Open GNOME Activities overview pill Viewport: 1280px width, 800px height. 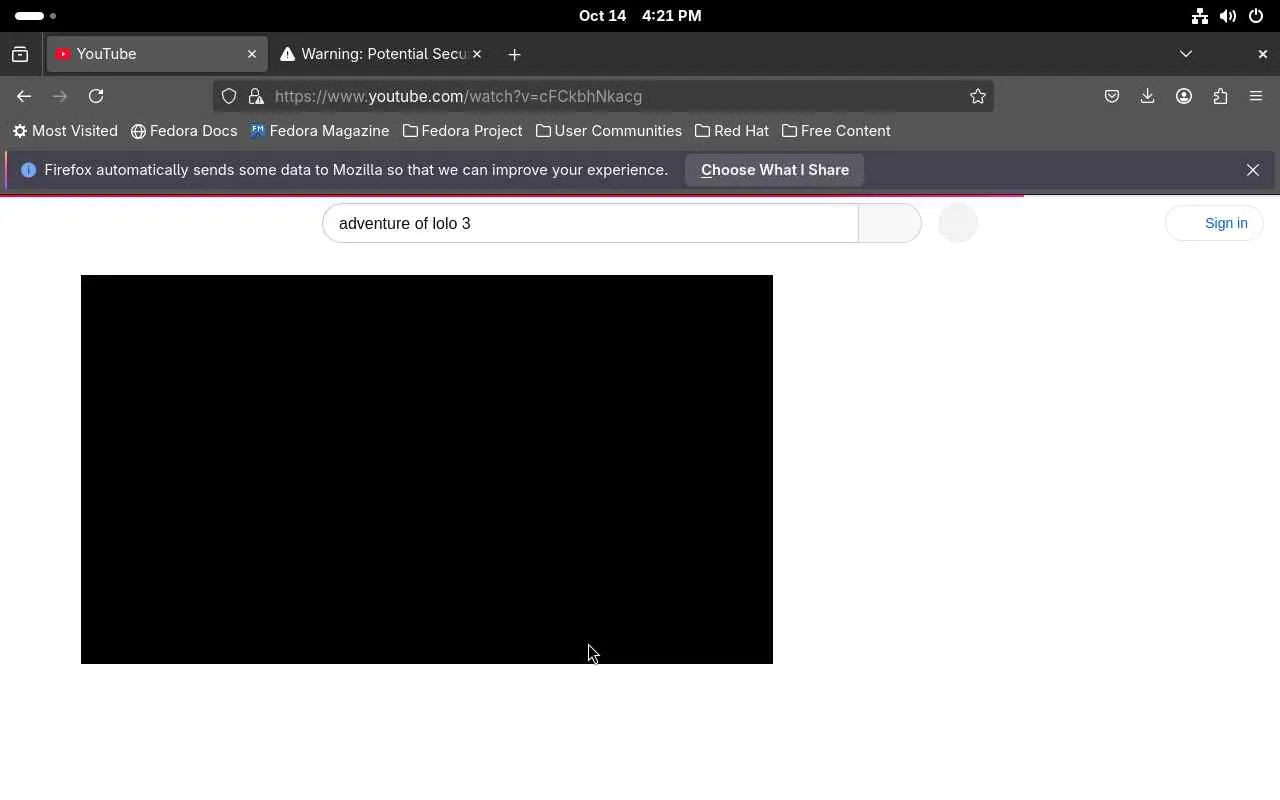pos(35,16)
